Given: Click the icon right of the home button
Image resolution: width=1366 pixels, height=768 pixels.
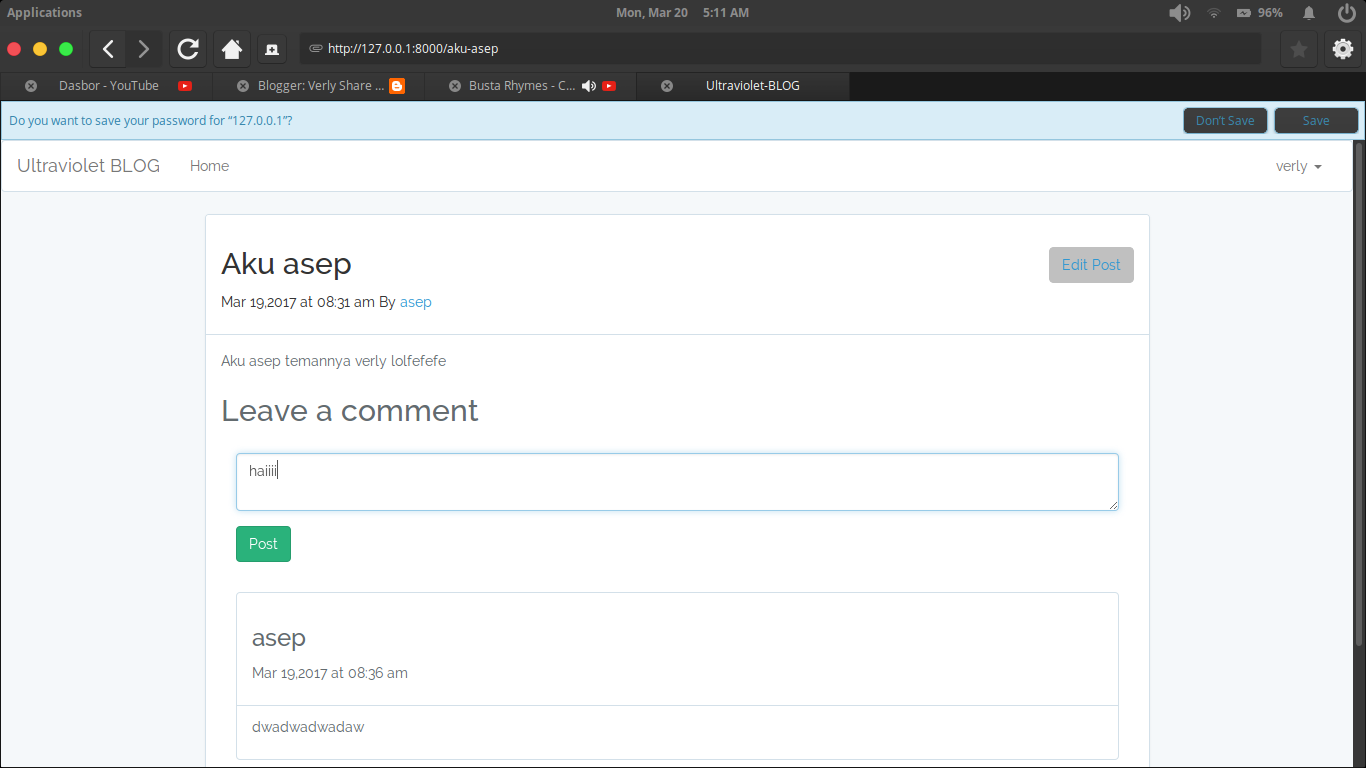Looking at the screenshot, I should 272,48.
